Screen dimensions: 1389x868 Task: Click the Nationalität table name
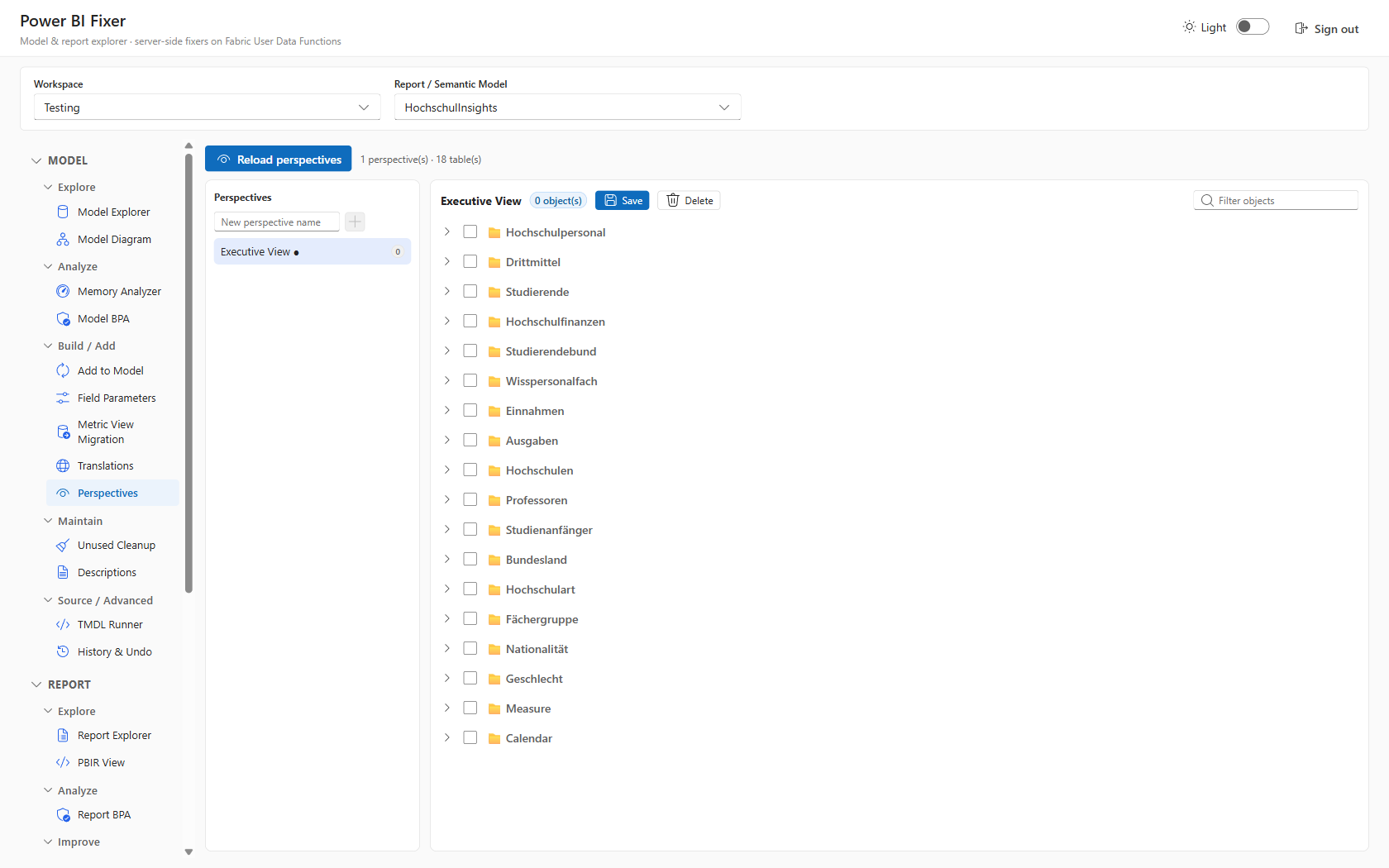(537, 649)
